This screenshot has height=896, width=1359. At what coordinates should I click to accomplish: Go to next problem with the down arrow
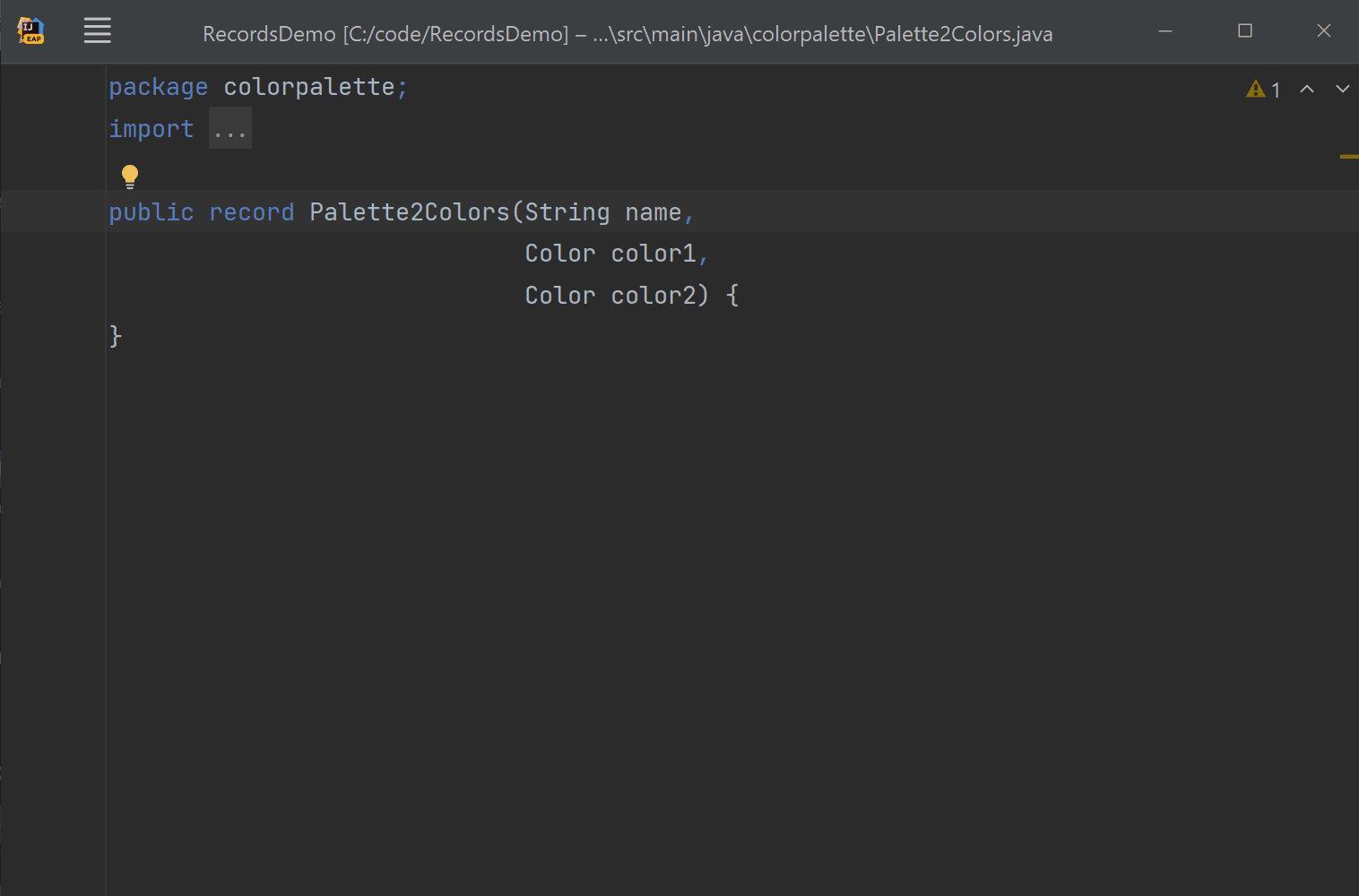pyautogui.click(x=1342, y=89)
